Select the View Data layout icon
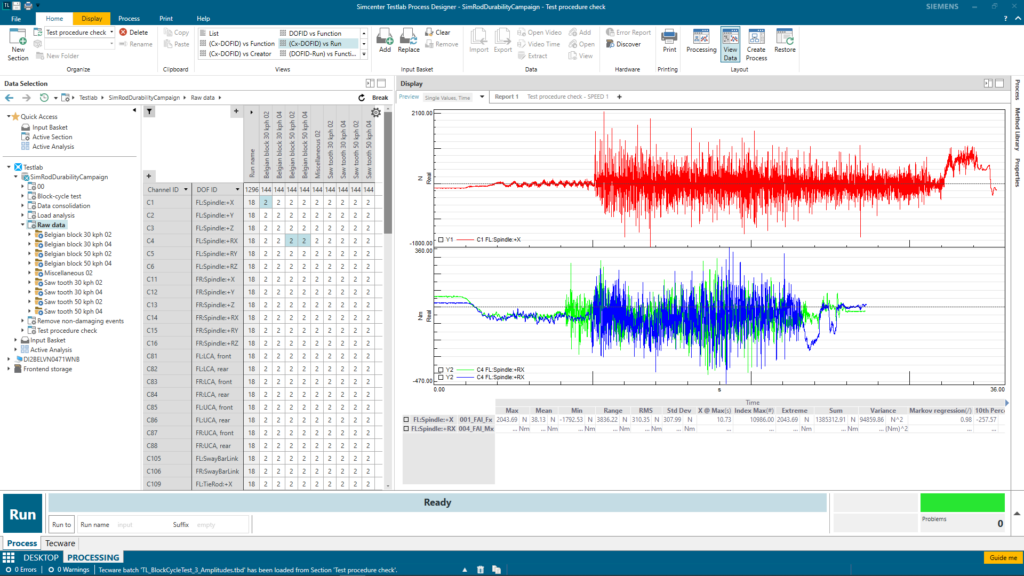The image size is (1024, 576). 730,45
